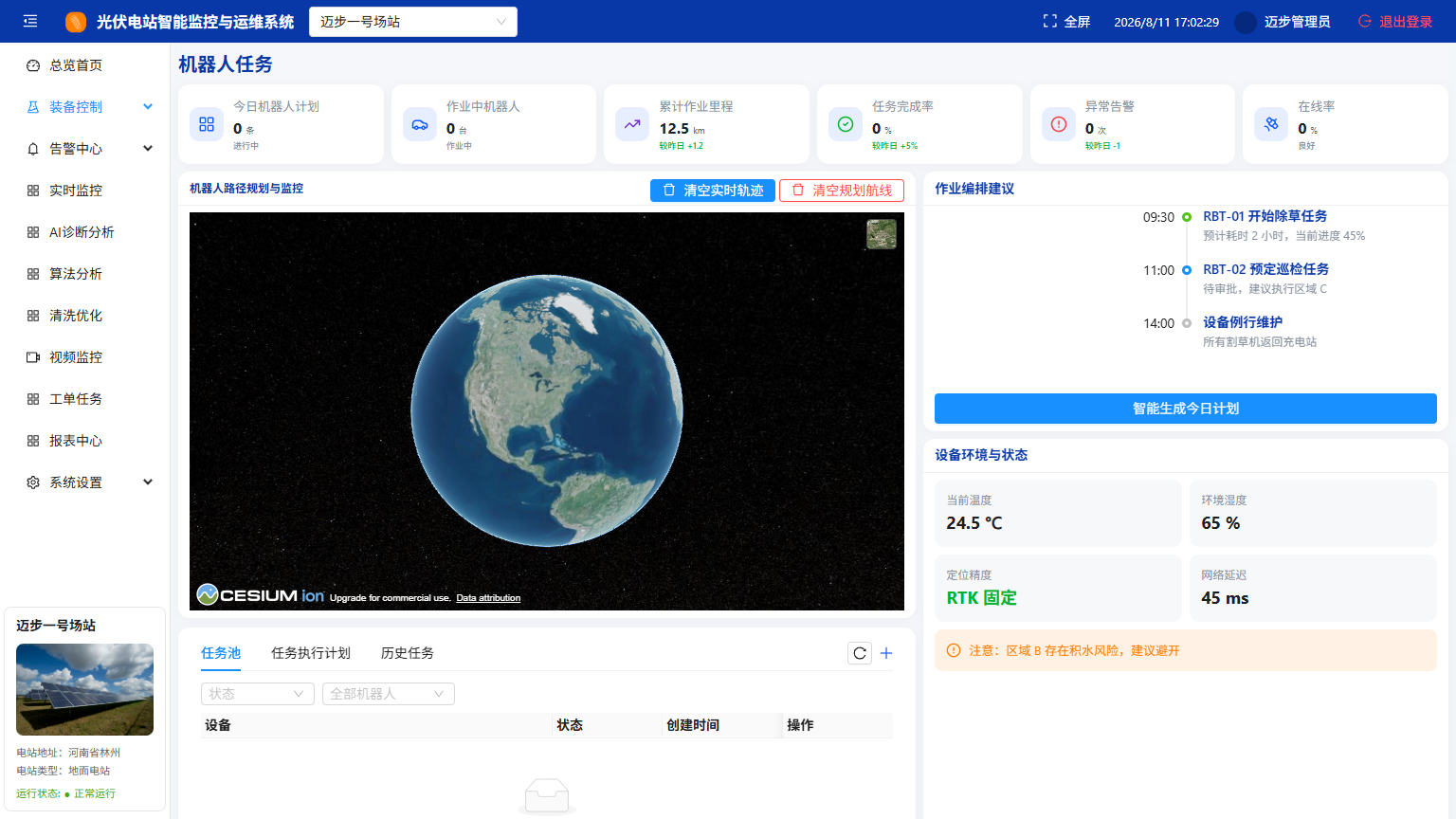This screenshot has width=1456, height=819.
Task: Click the 智能生成今日计划 button
Action: coord(1186,409)
